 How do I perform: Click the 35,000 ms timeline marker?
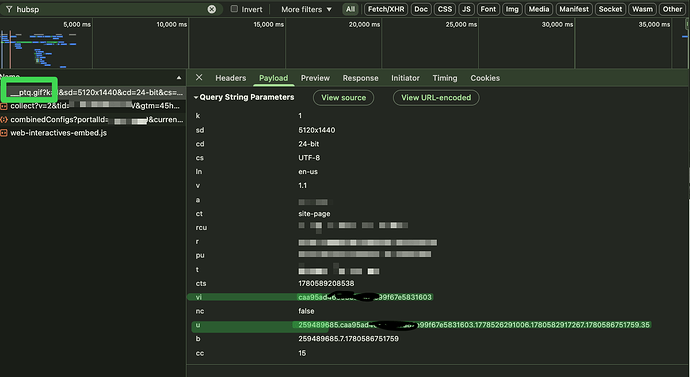tap(654, 25)
